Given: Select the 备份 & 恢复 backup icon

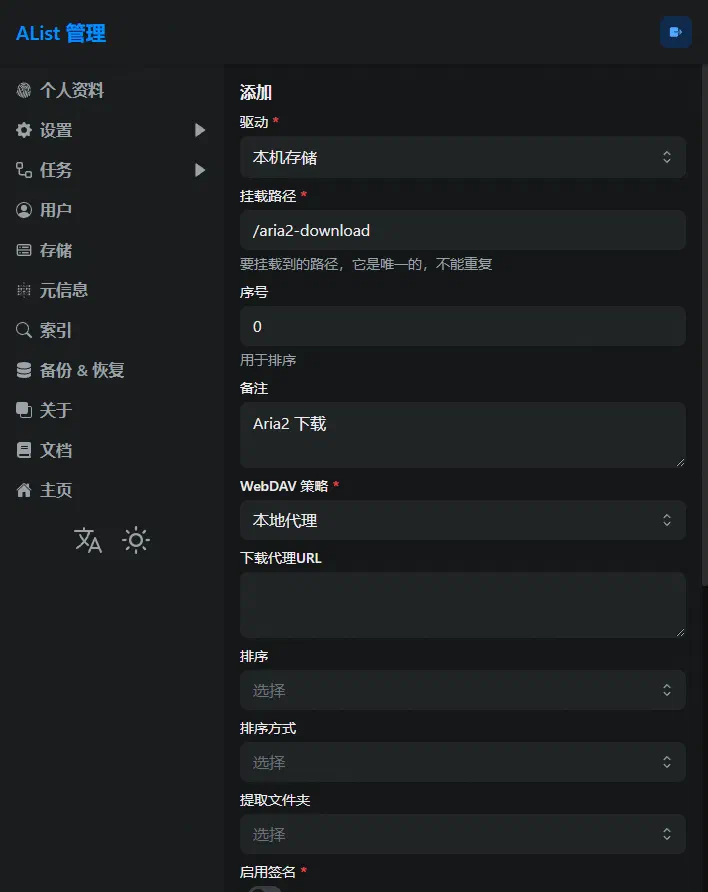Looking at the screenshot, I should pos(24,370).
